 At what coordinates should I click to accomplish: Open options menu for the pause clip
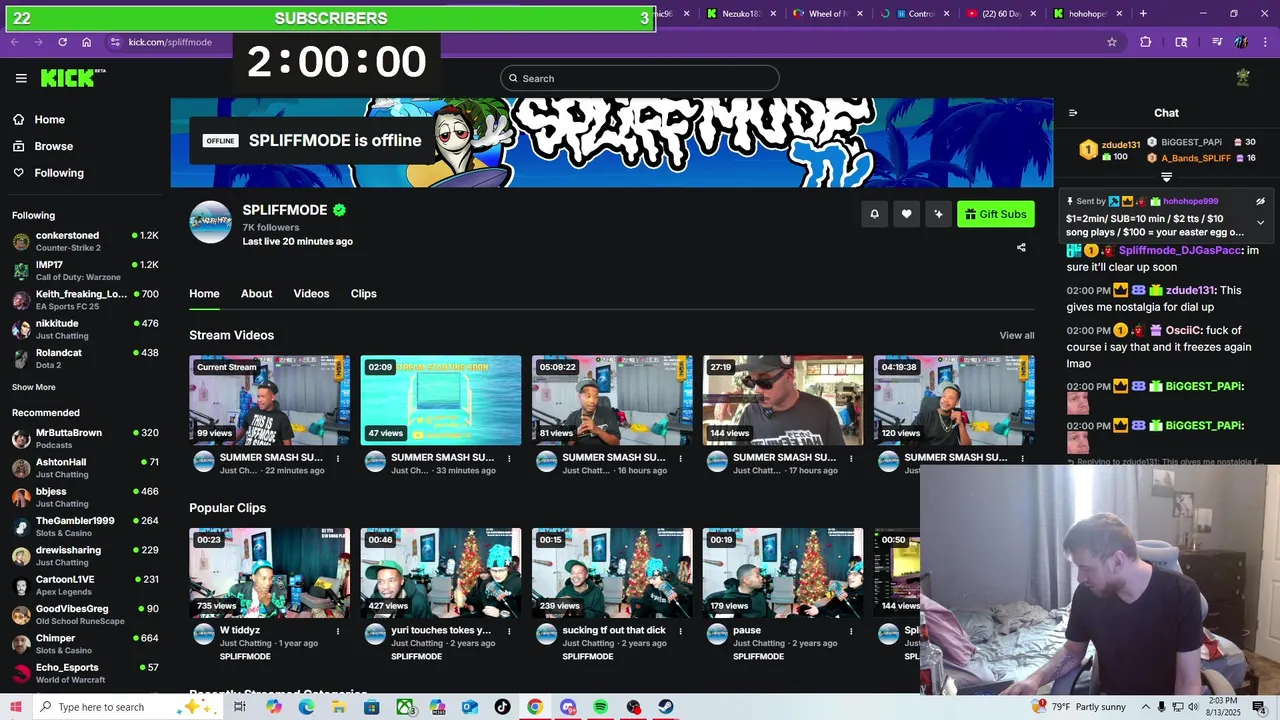pyautogui.click(x=851, y=631)
